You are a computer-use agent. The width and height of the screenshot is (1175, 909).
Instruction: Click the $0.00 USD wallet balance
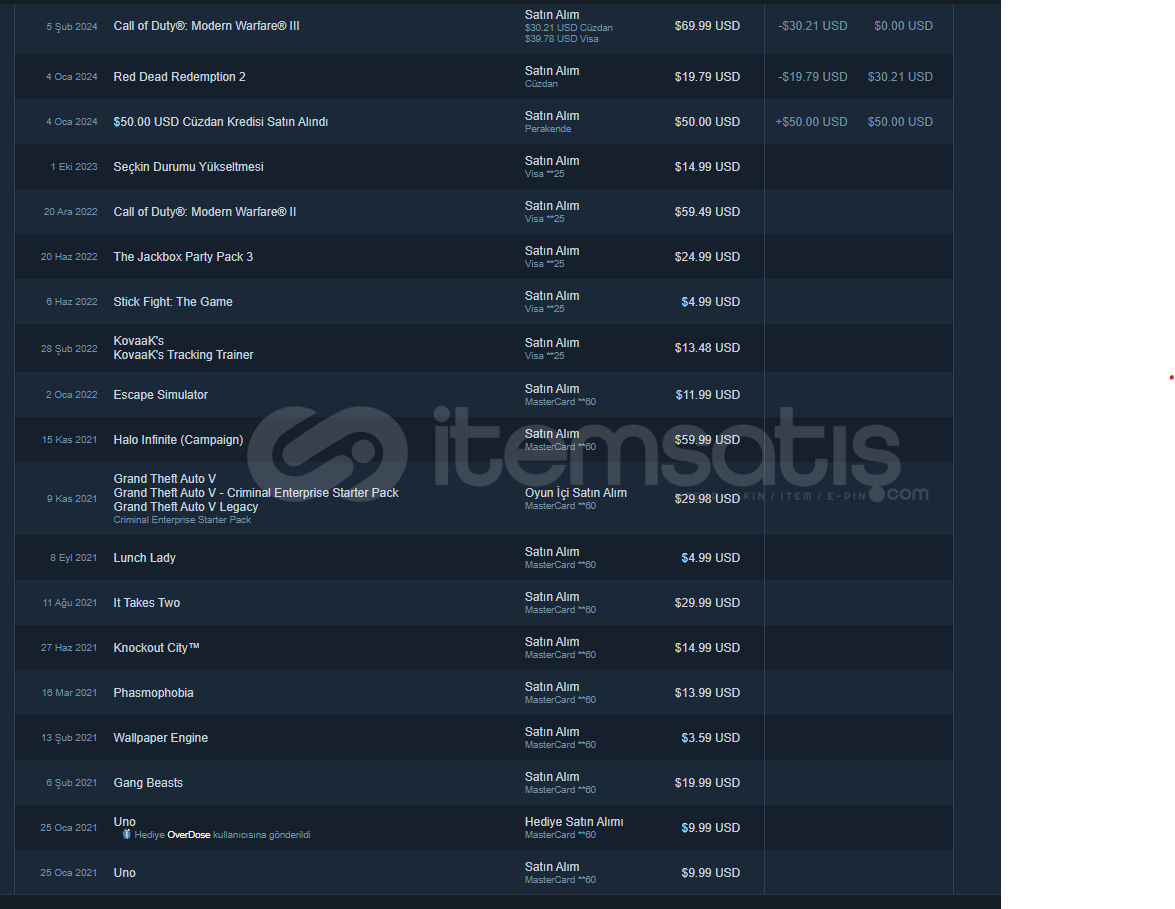903,26
